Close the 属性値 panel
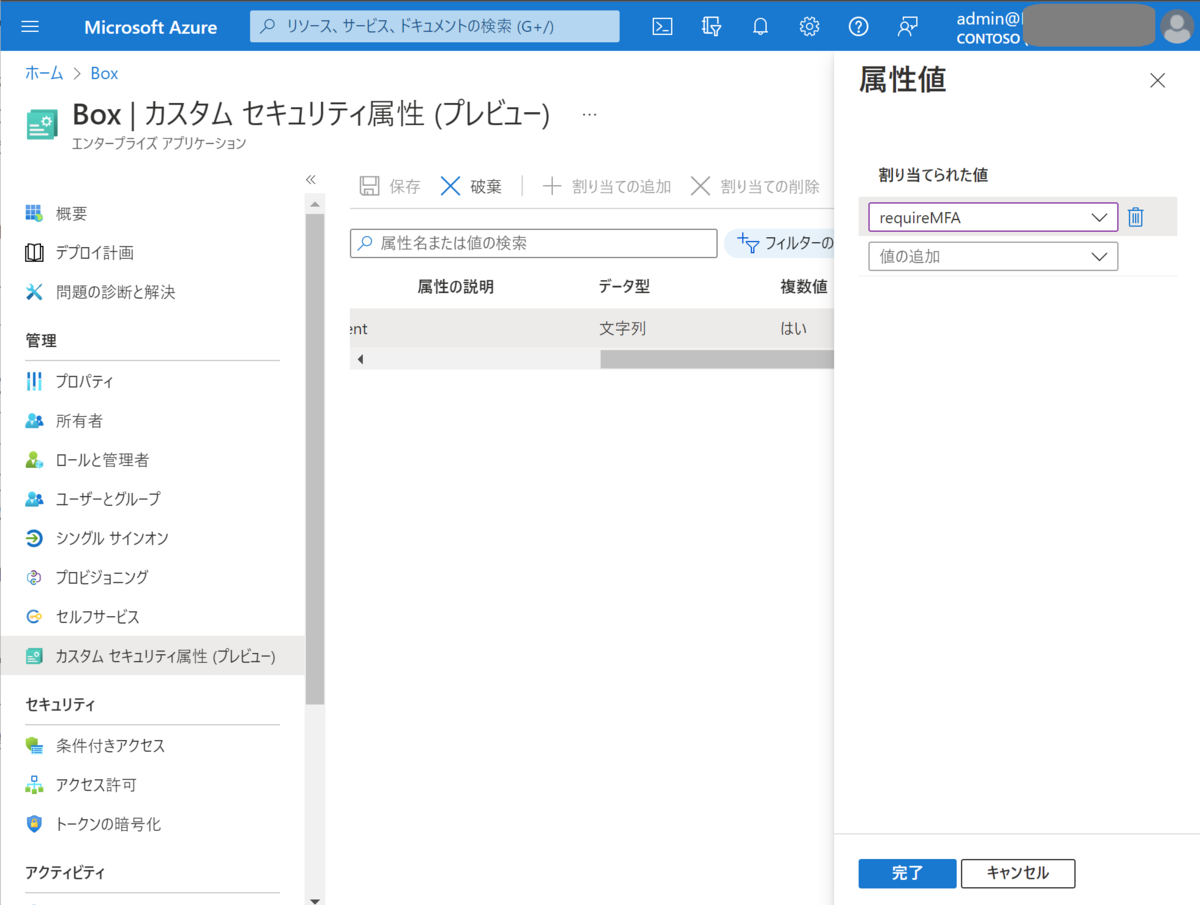This screenshot has width=1200, height=905. (x=1157, y=81)
